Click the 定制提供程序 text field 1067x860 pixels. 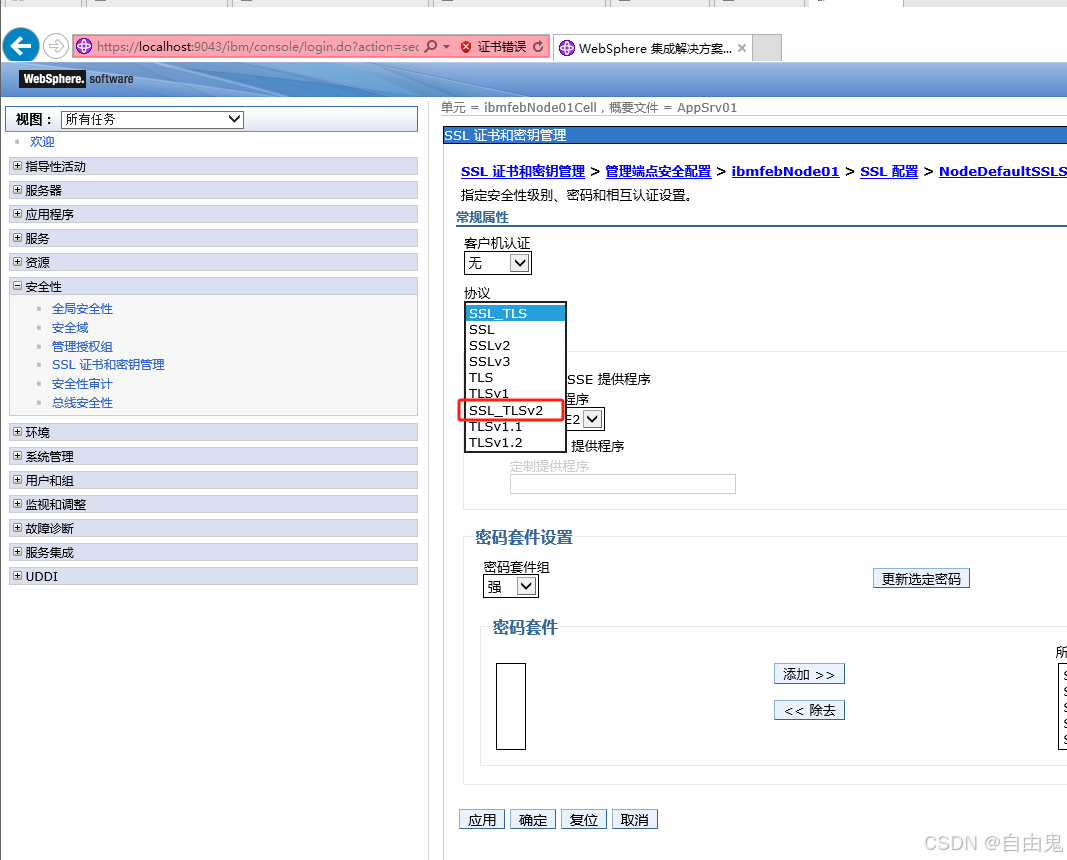pyautogui.click(x=623, y=484)
